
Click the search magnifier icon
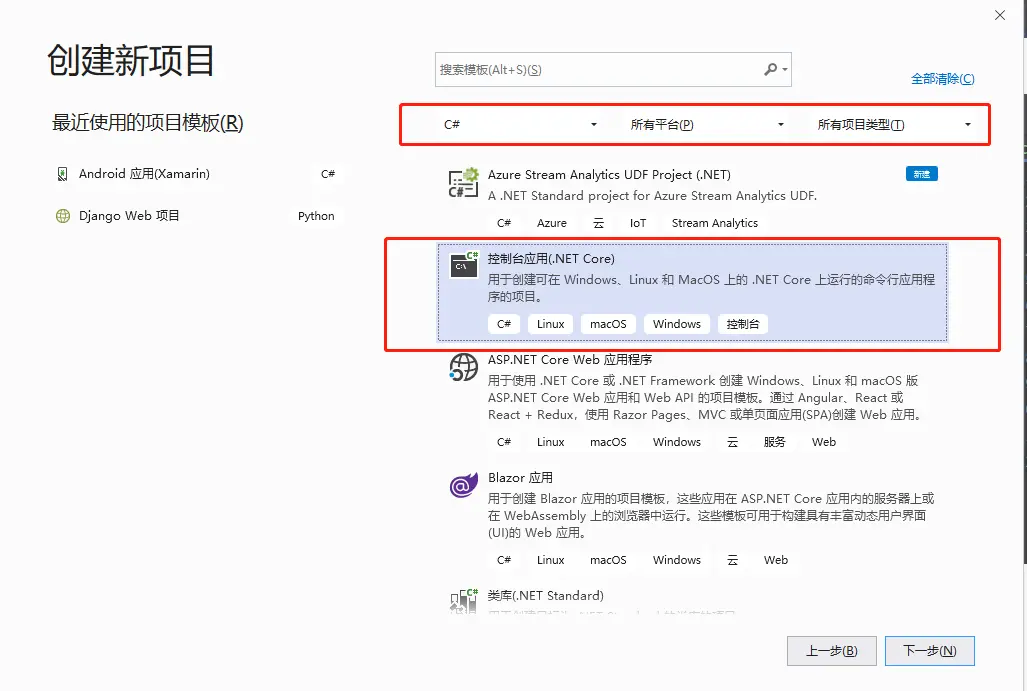point(771,69)
